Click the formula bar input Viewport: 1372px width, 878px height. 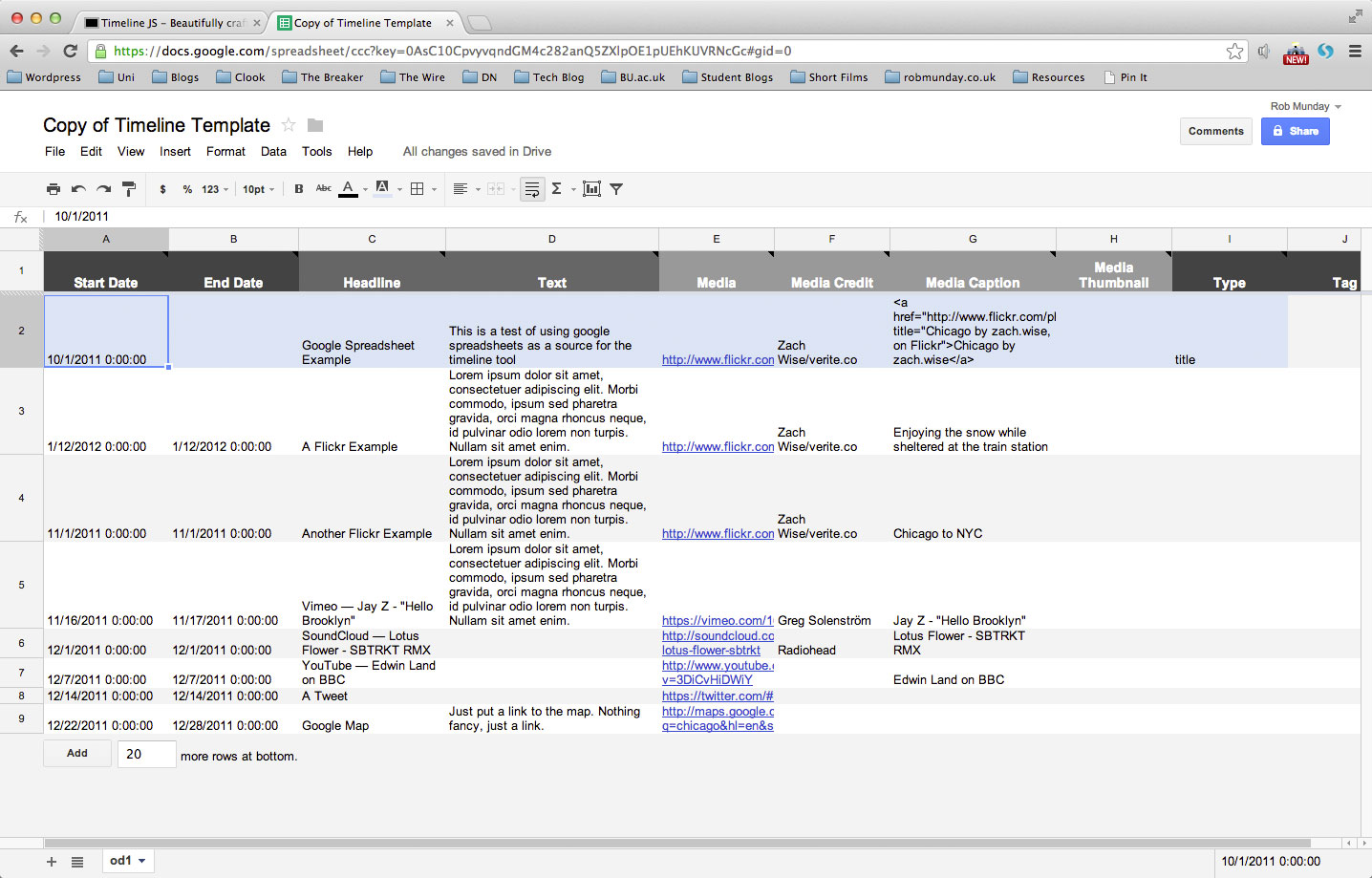[707, 217]
